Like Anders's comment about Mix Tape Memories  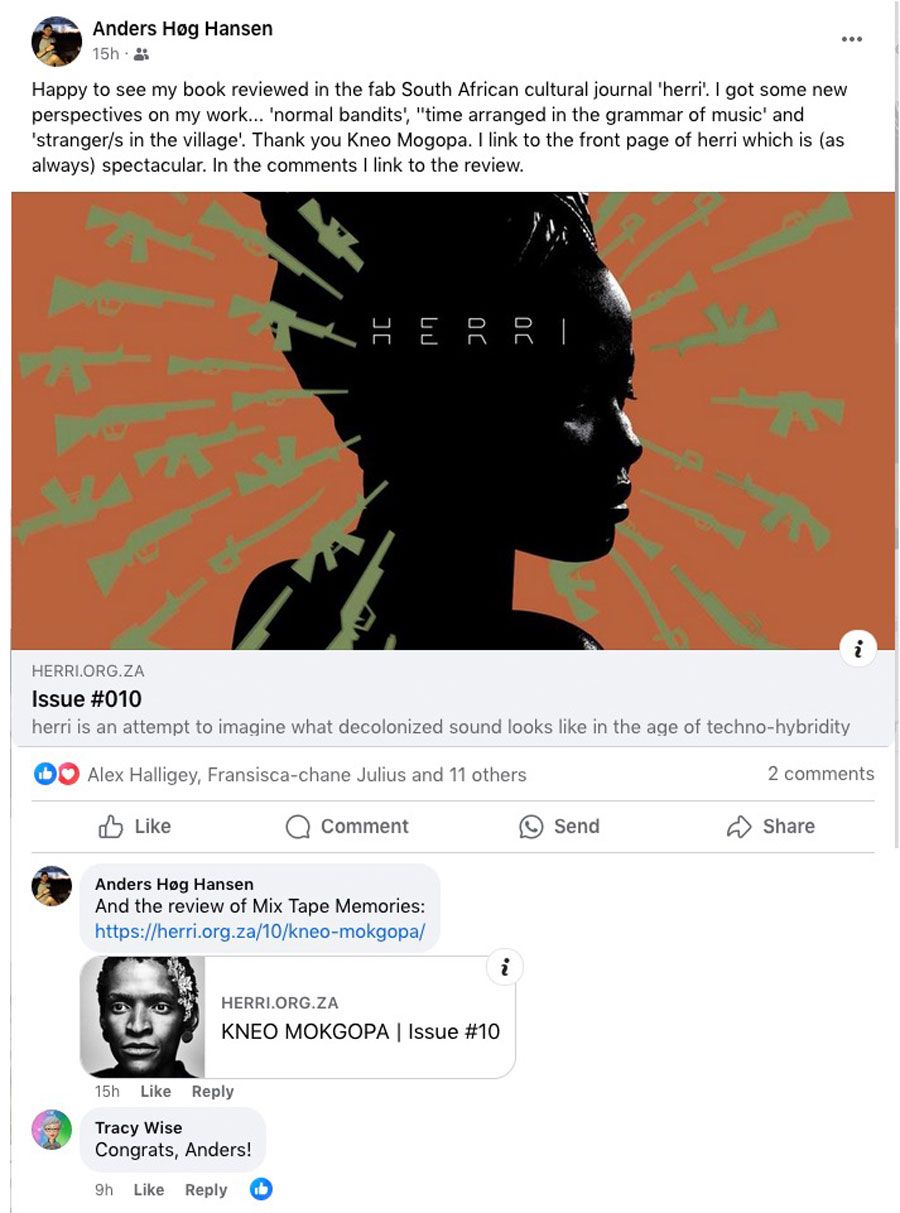(155, 1091)
